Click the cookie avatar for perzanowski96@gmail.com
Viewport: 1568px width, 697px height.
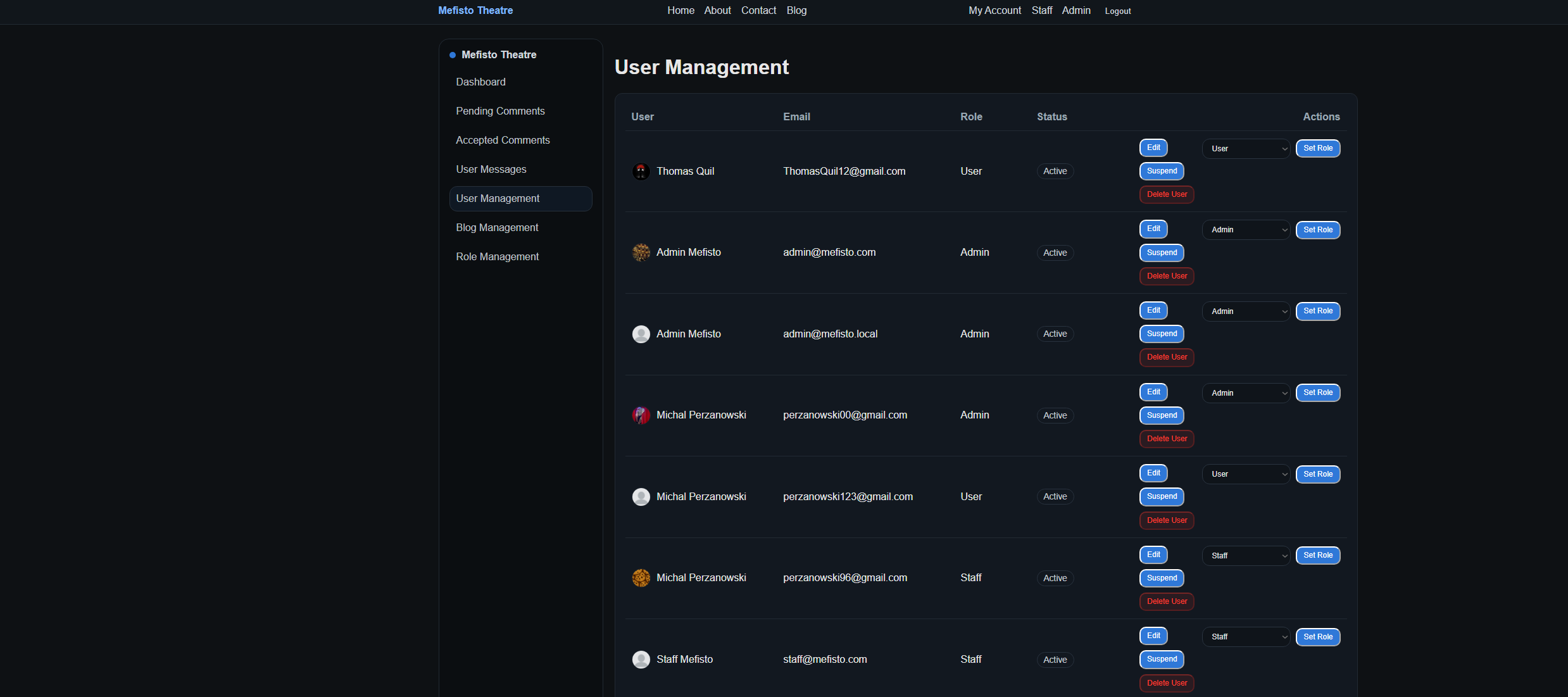click(x=641, y=578)
